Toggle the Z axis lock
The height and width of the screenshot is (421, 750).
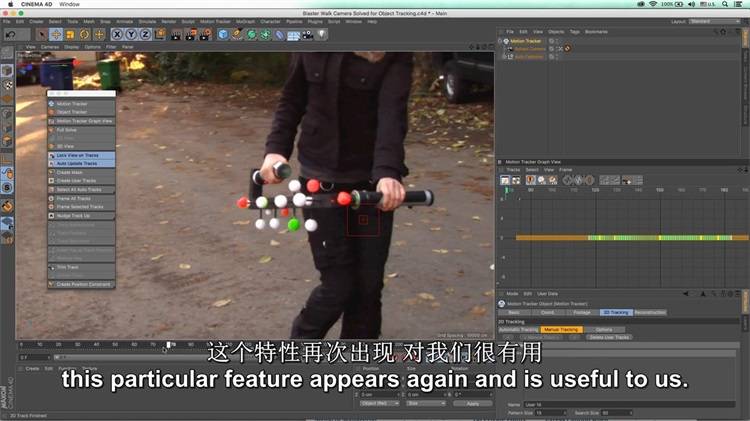[x=145, y=34]
